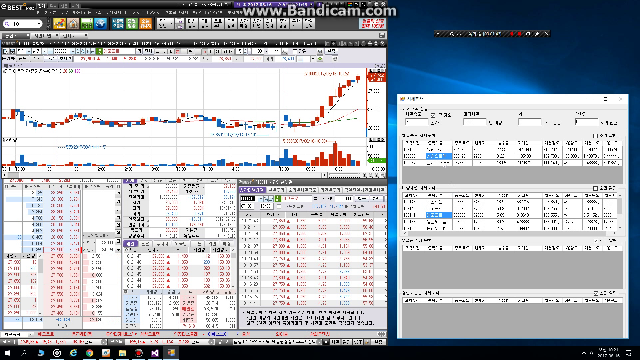Open Internet Explorer from the taskbar

coord(73,353)
